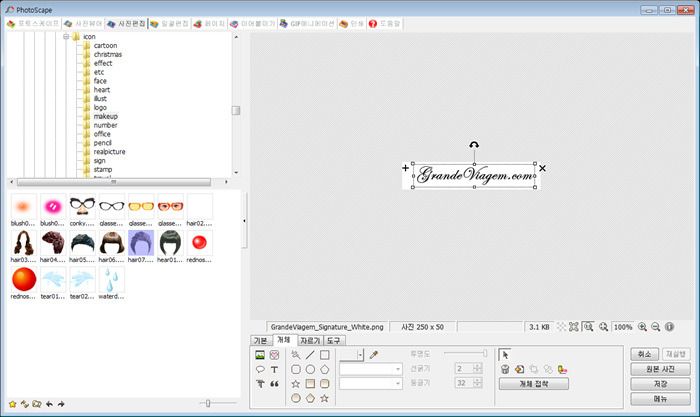Click the stepper next to value 32
The width and height of the screenshot is (700, 417).
[x=477, y=383]
